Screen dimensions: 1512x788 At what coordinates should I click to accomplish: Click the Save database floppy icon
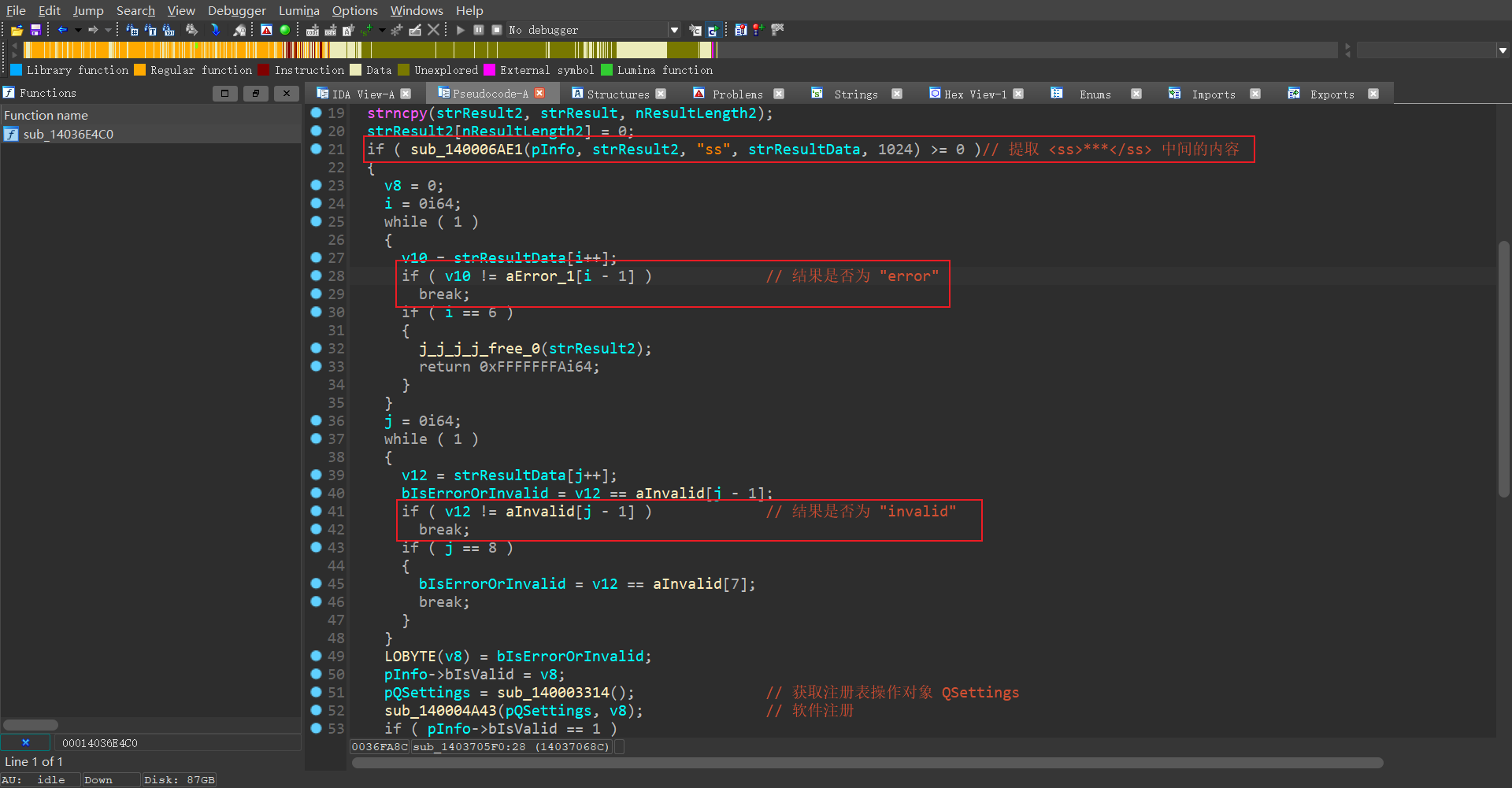click(35, 30)
